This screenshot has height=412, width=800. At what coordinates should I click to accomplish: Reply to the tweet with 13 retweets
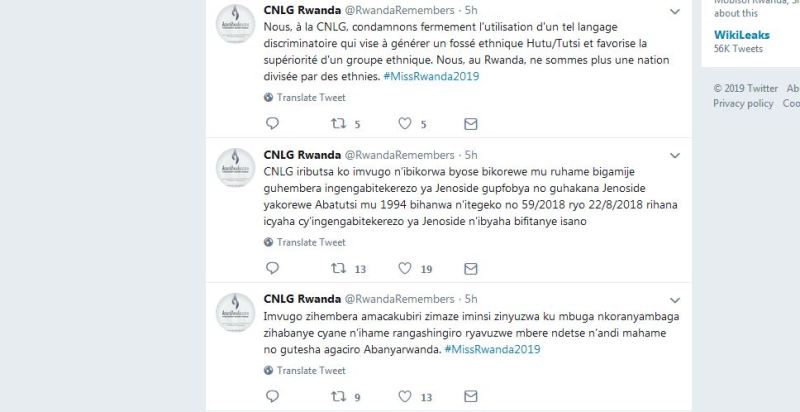pyautogui.click(x=272, y=268)
